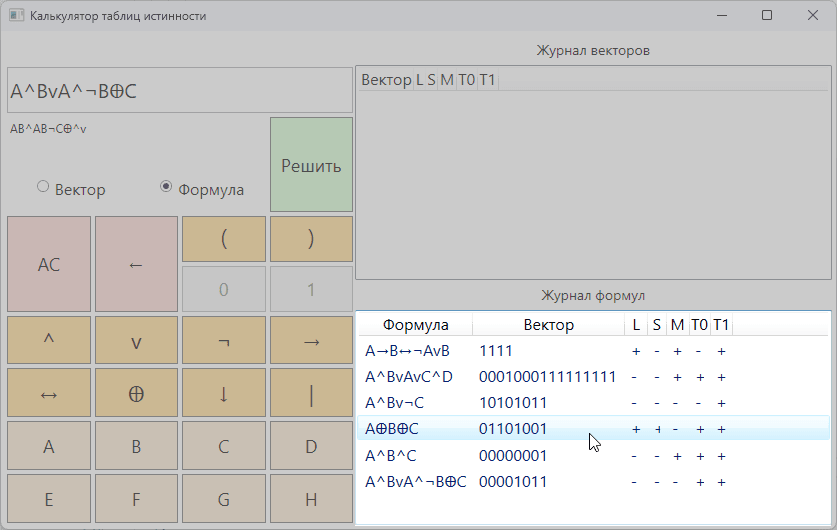Insert the negation ¬ operator
This screenshot has width=837, height=530.
(224, 341)
